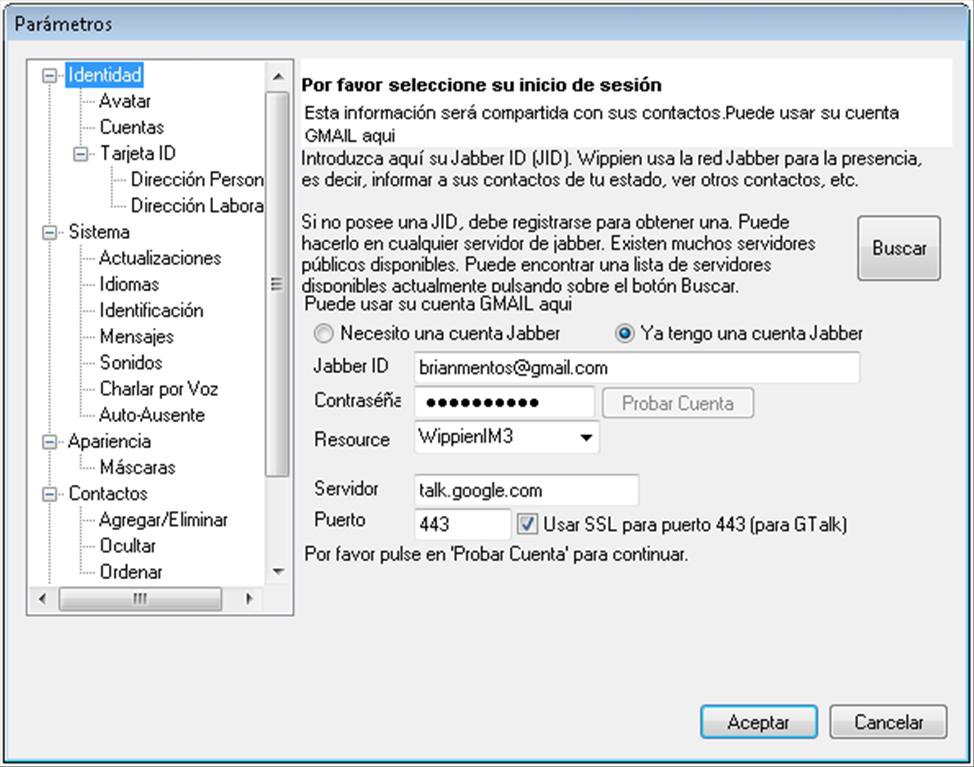The image size is (974, 767).
Task: Open Agregar/Eliminar contacts settings
Action: (x=163, y=520)
